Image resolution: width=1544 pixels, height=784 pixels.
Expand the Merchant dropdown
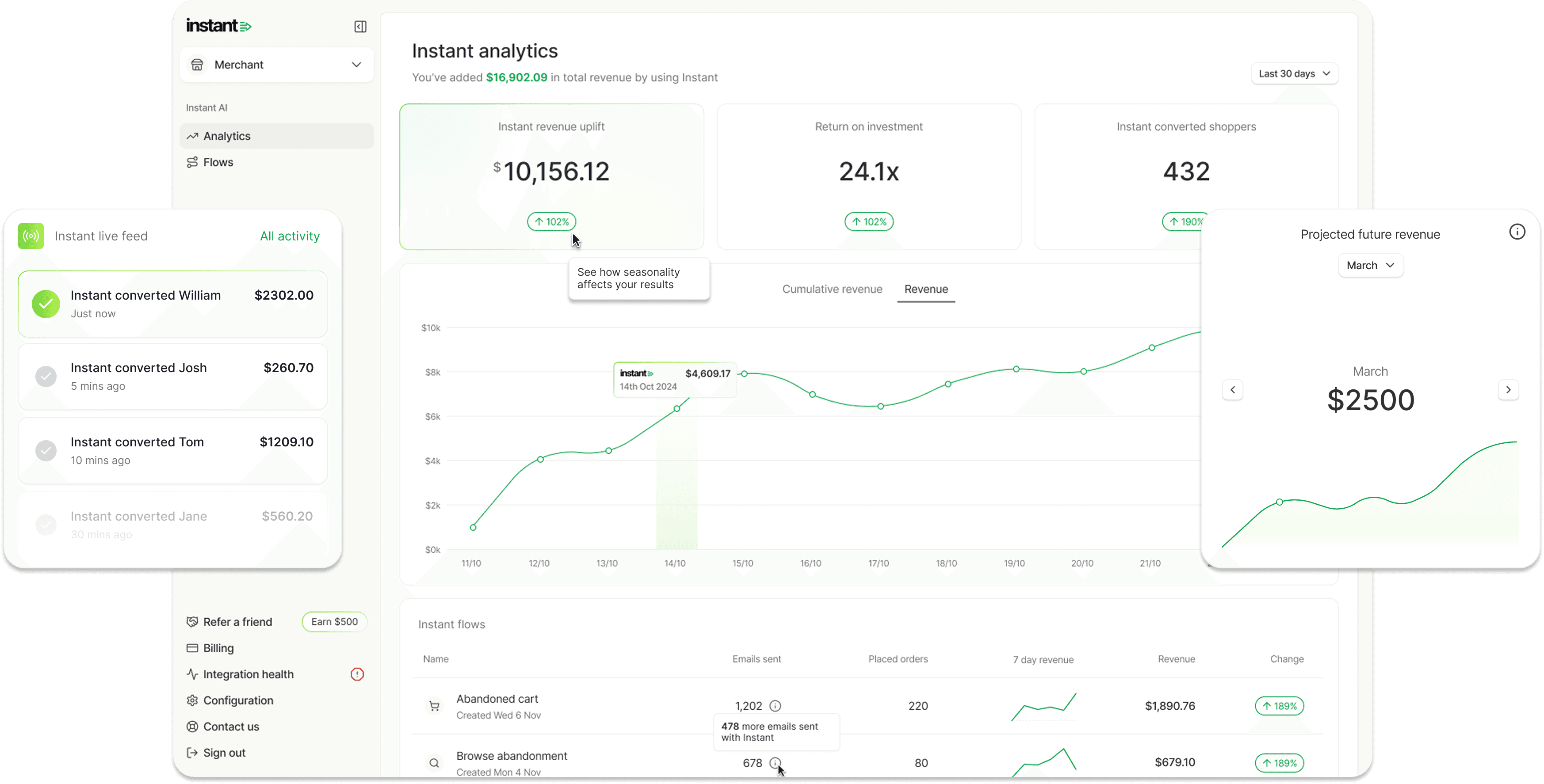pyautogui.click(x=356, y=65)
